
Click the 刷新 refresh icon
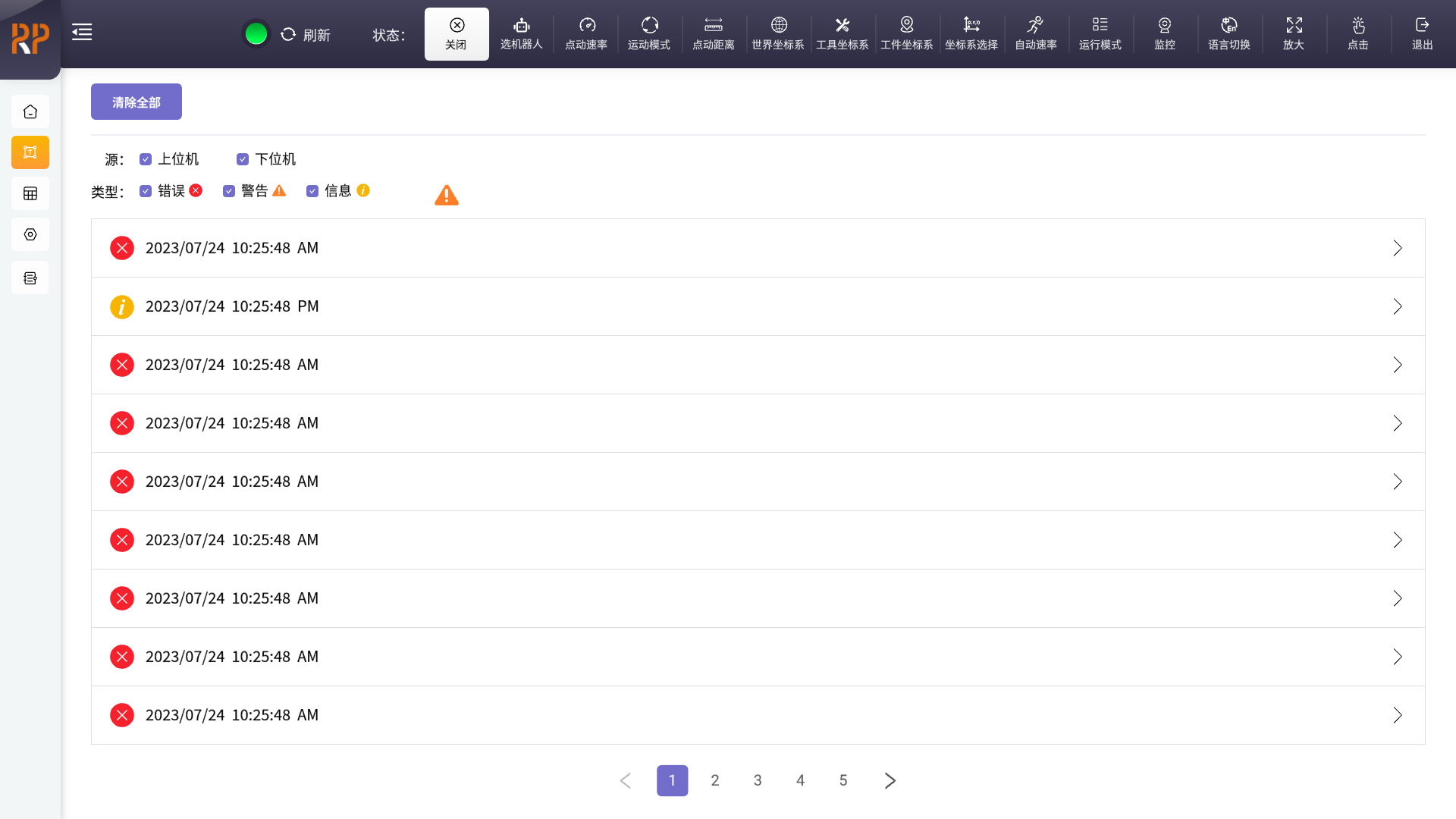288,35
